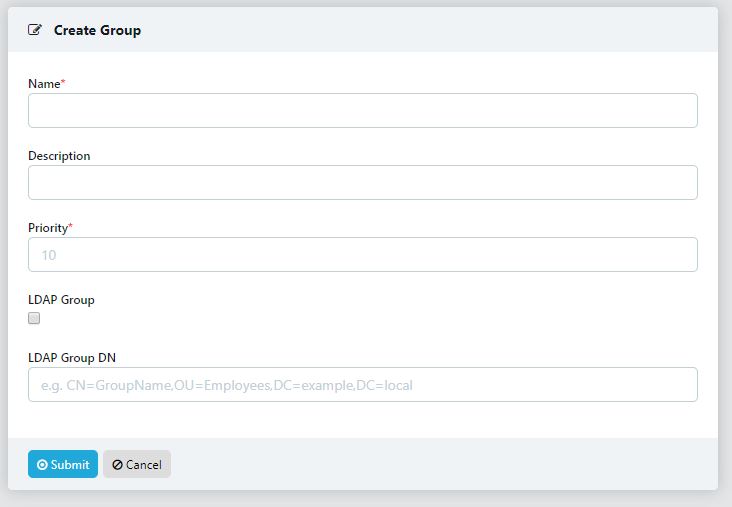Click the red asterisk next to Name
This screenshot has width=732, height=507.
(x=63, y=83)
